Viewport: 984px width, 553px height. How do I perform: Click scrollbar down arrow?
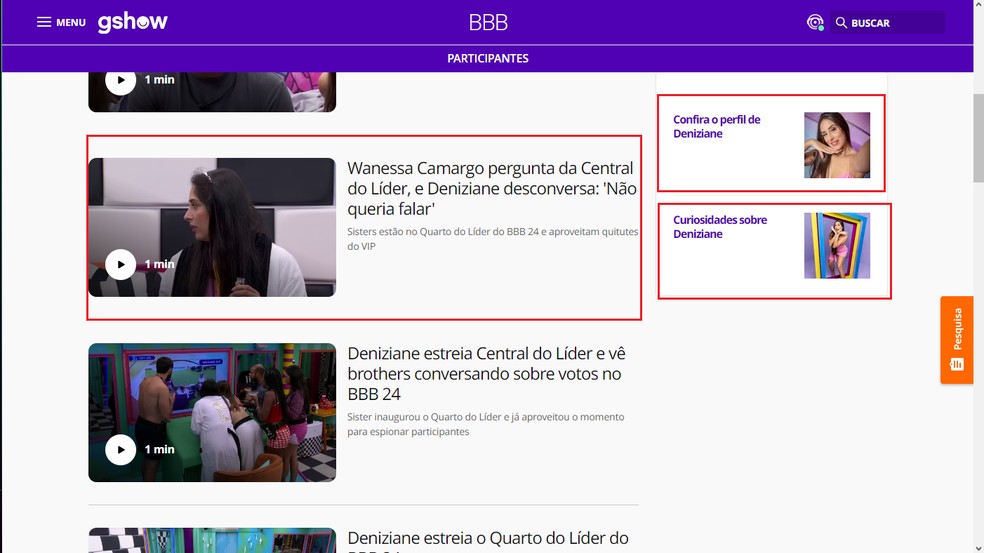coord(978,548)
